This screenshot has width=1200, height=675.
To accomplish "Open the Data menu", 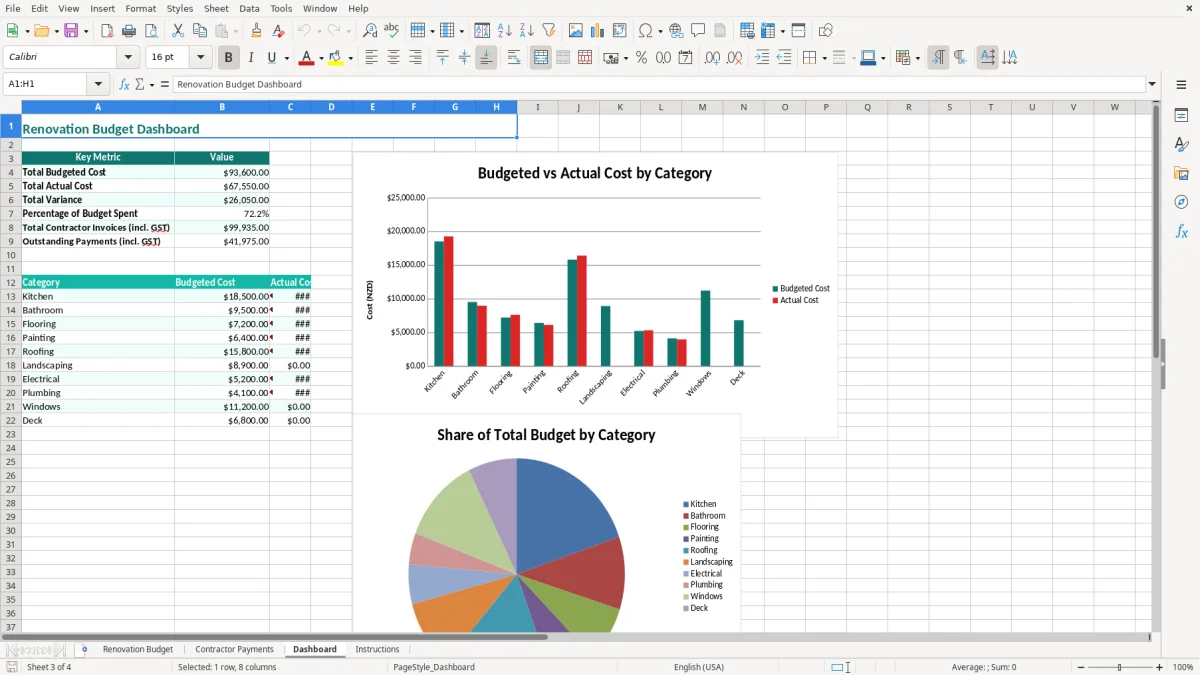I will point(249,8).
